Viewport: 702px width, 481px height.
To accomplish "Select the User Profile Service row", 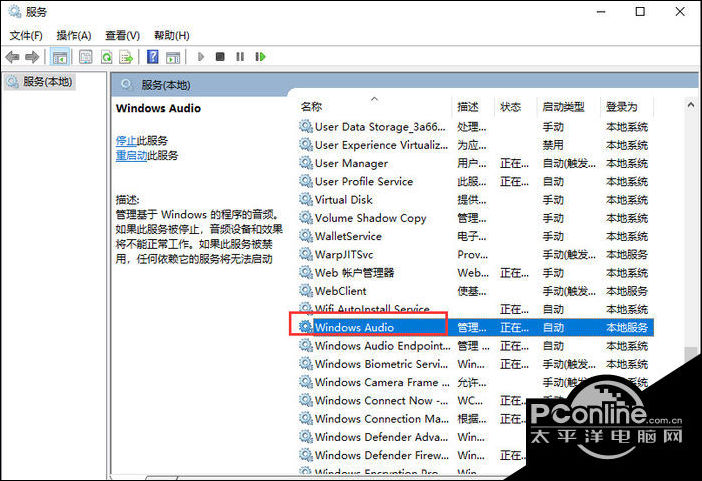I will click(475, 182).
